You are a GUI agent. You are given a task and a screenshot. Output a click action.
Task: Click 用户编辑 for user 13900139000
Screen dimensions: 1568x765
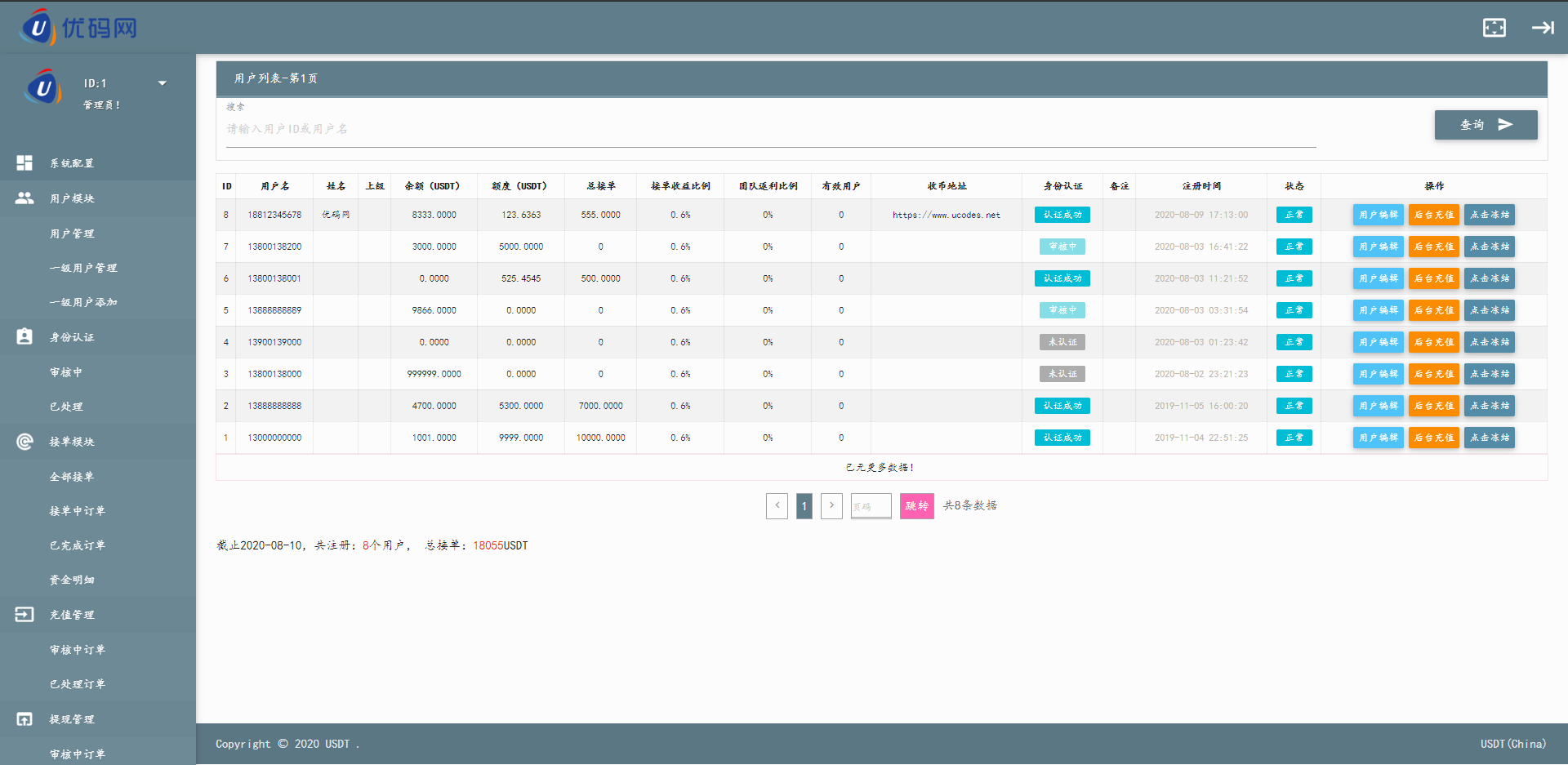tap(1378, 342)
